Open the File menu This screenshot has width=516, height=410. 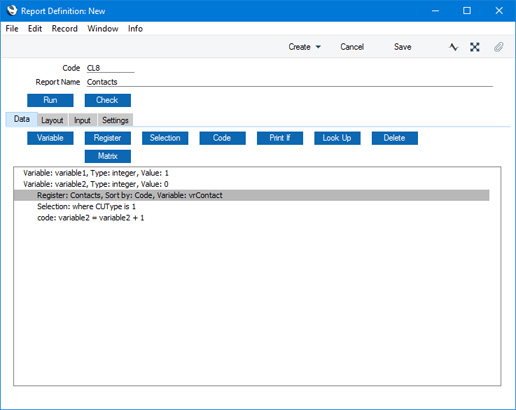pyautogui.click(x=12, y=29)
